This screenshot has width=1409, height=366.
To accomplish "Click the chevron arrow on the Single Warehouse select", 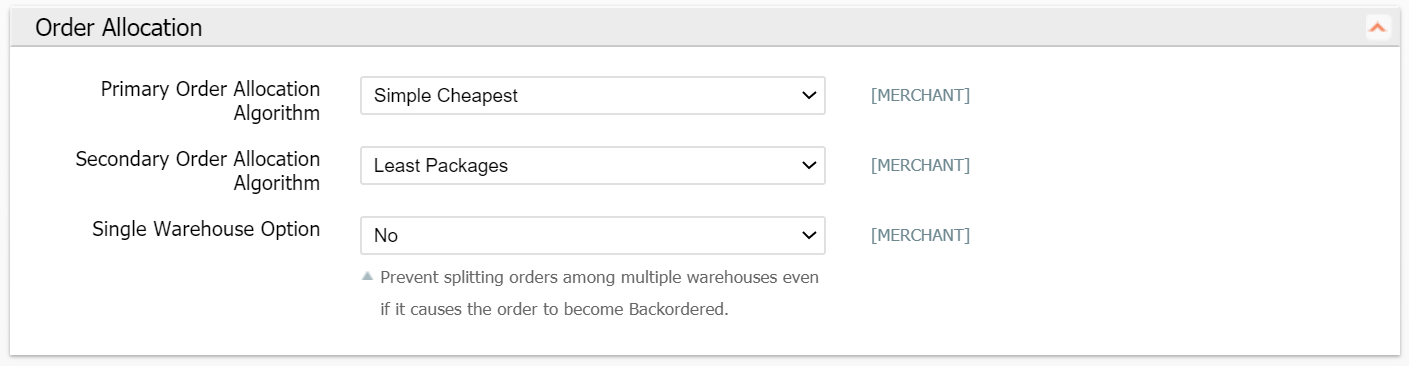I will [809, 236].
